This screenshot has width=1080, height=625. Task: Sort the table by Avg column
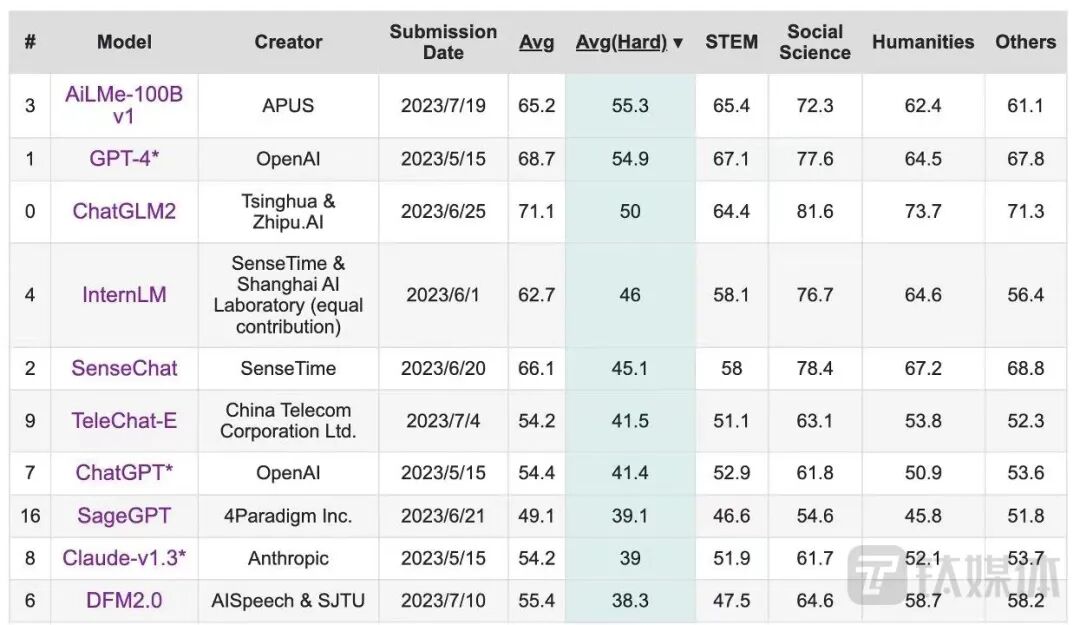[x=536, y=42]
